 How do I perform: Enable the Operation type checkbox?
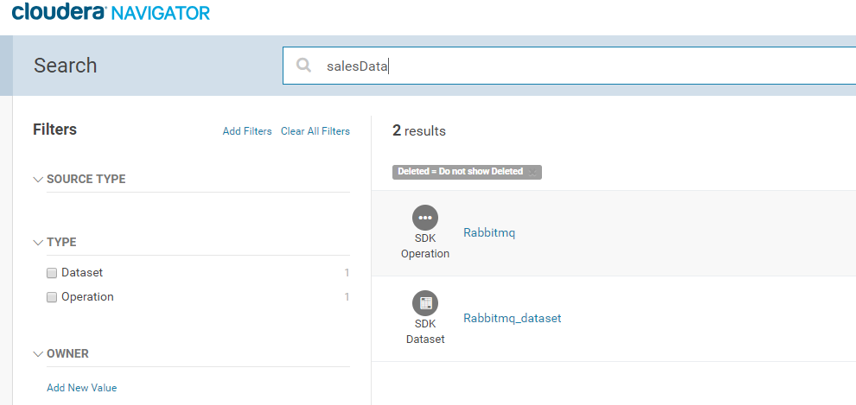coord(52,297)
